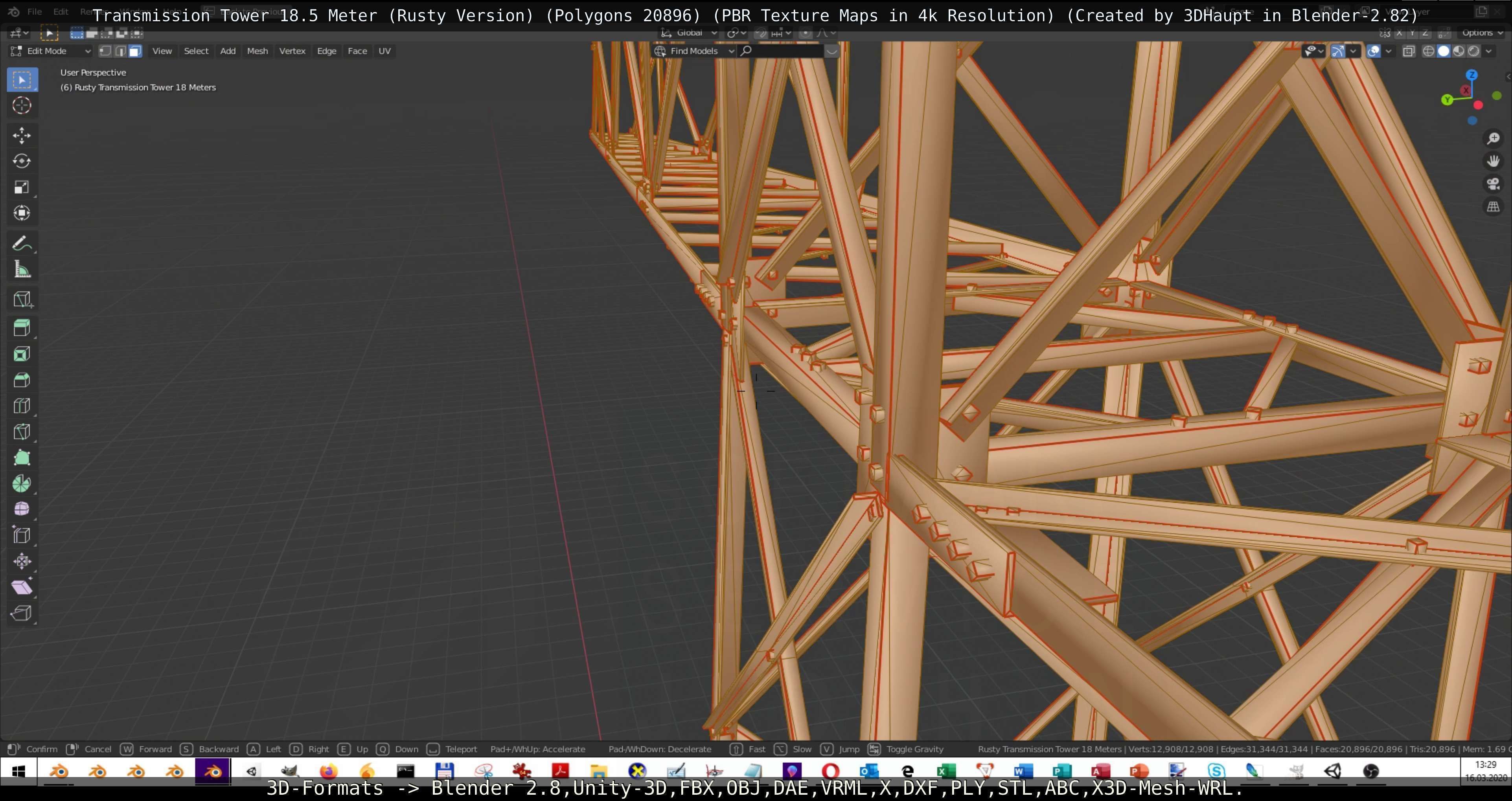Expand the shading options arrow
The image size is (1512, 801).
(1488, 51)
